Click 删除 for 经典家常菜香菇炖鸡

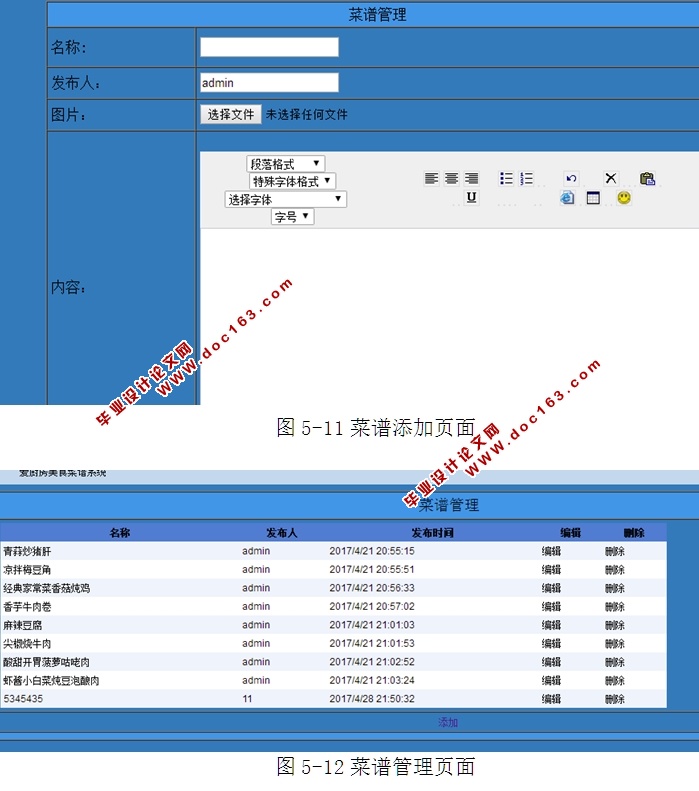pyautogui.click(x=615, y=588)
